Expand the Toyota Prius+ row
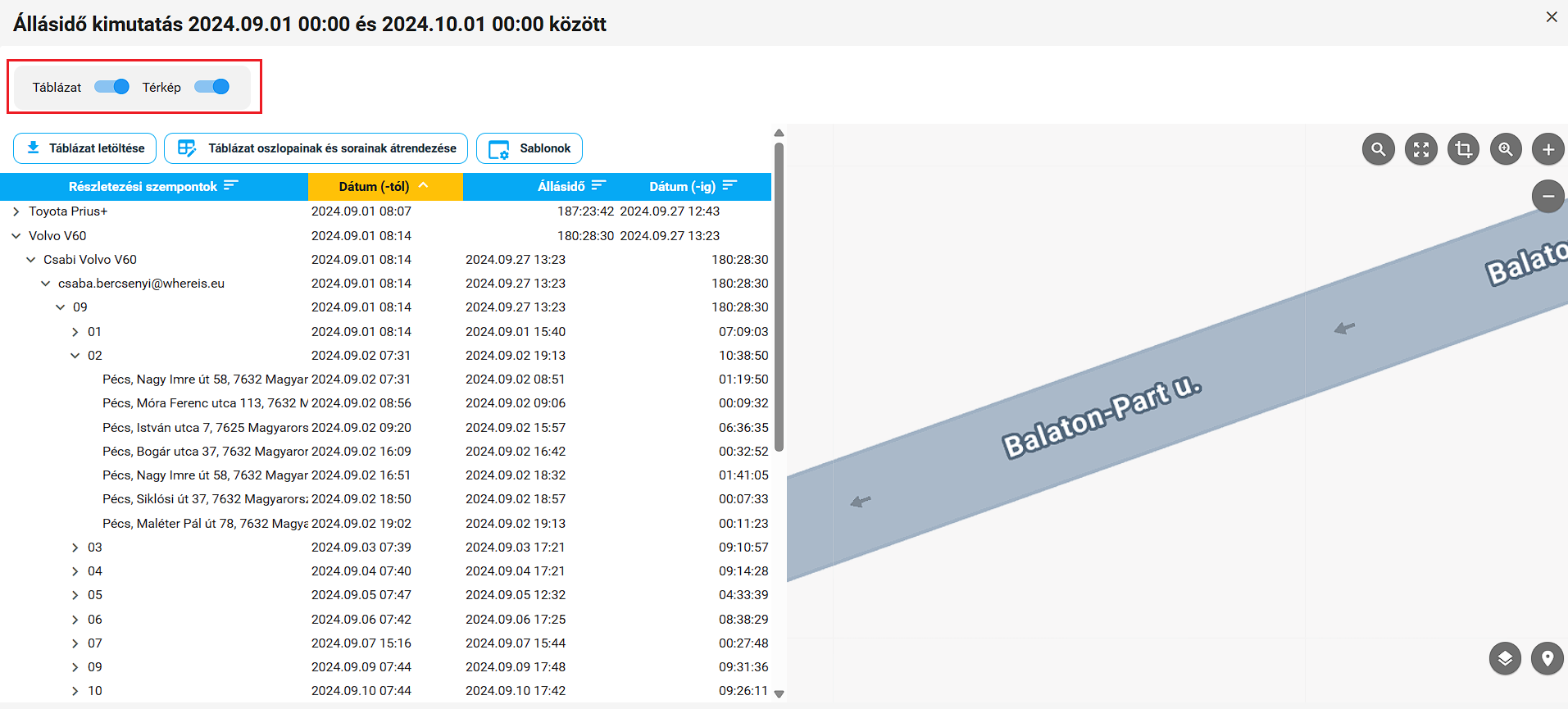Screen dimensions: 1568x709 [16, 211]
